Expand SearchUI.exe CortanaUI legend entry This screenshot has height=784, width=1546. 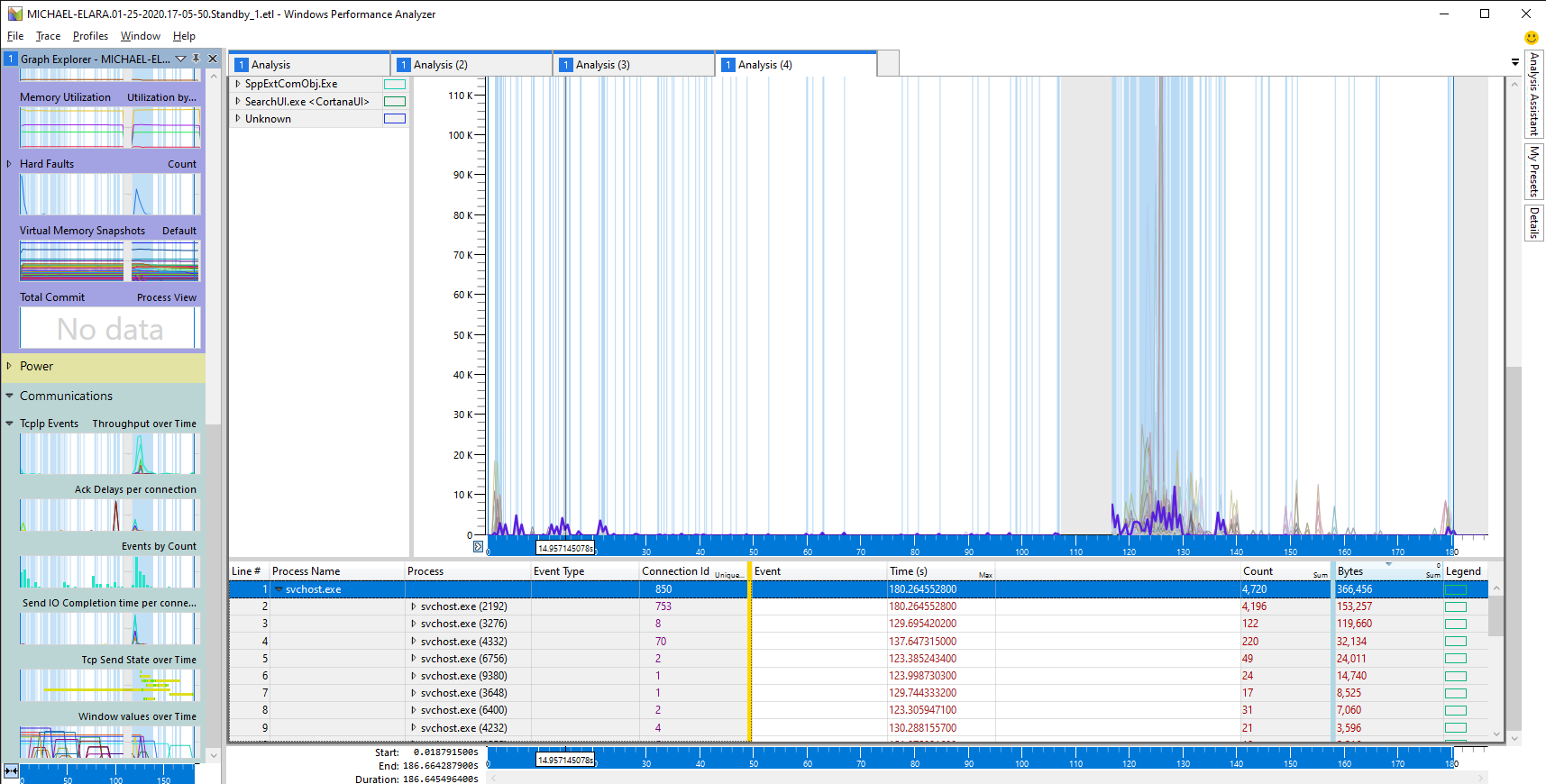238,101
